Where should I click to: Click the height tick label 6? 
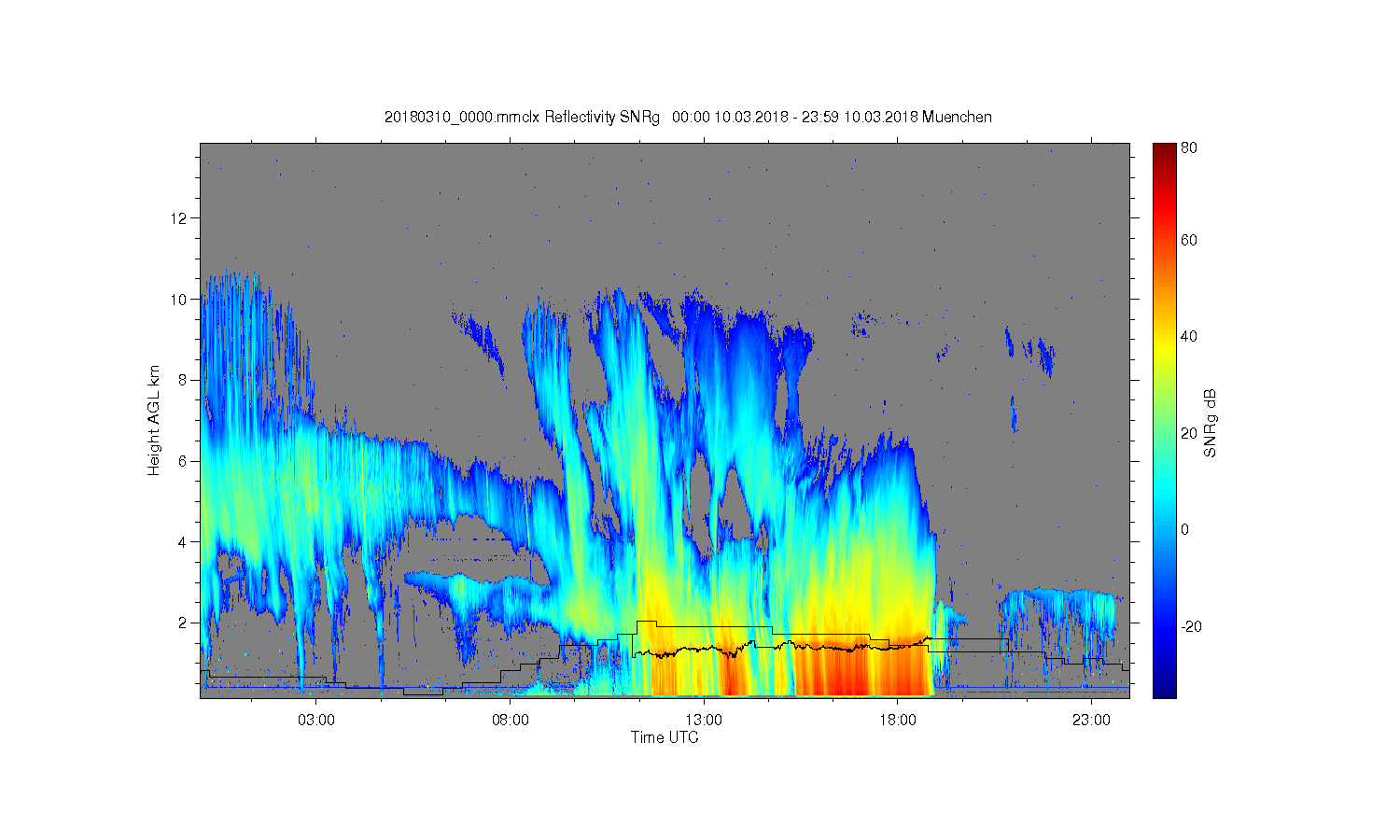tap(185, 461)
